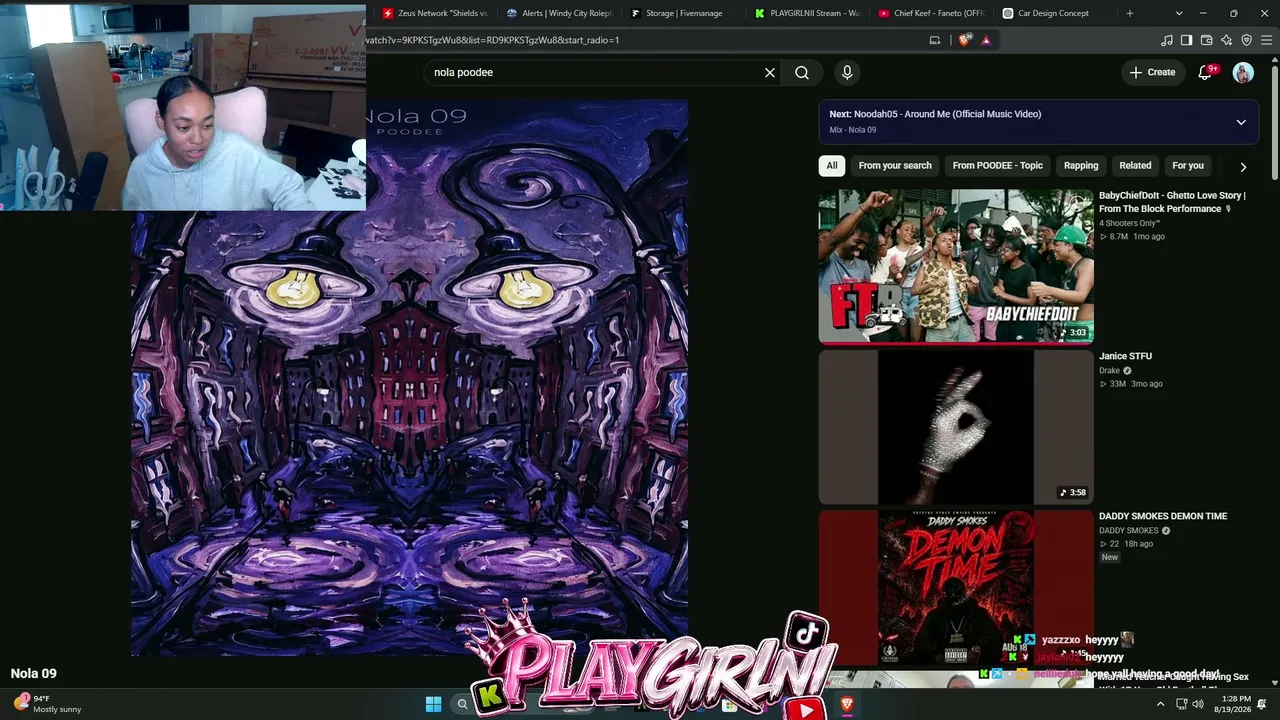
Task: Open the Windows notification center bell icon
Action: click(1262, 704)
